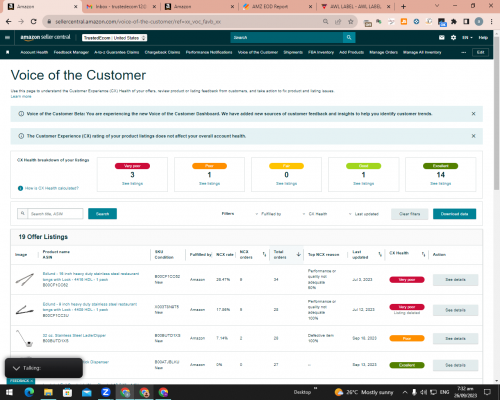Click green Excellent badge in fourth row
Viewport: 500px width, 400px height.
[407, 365]
